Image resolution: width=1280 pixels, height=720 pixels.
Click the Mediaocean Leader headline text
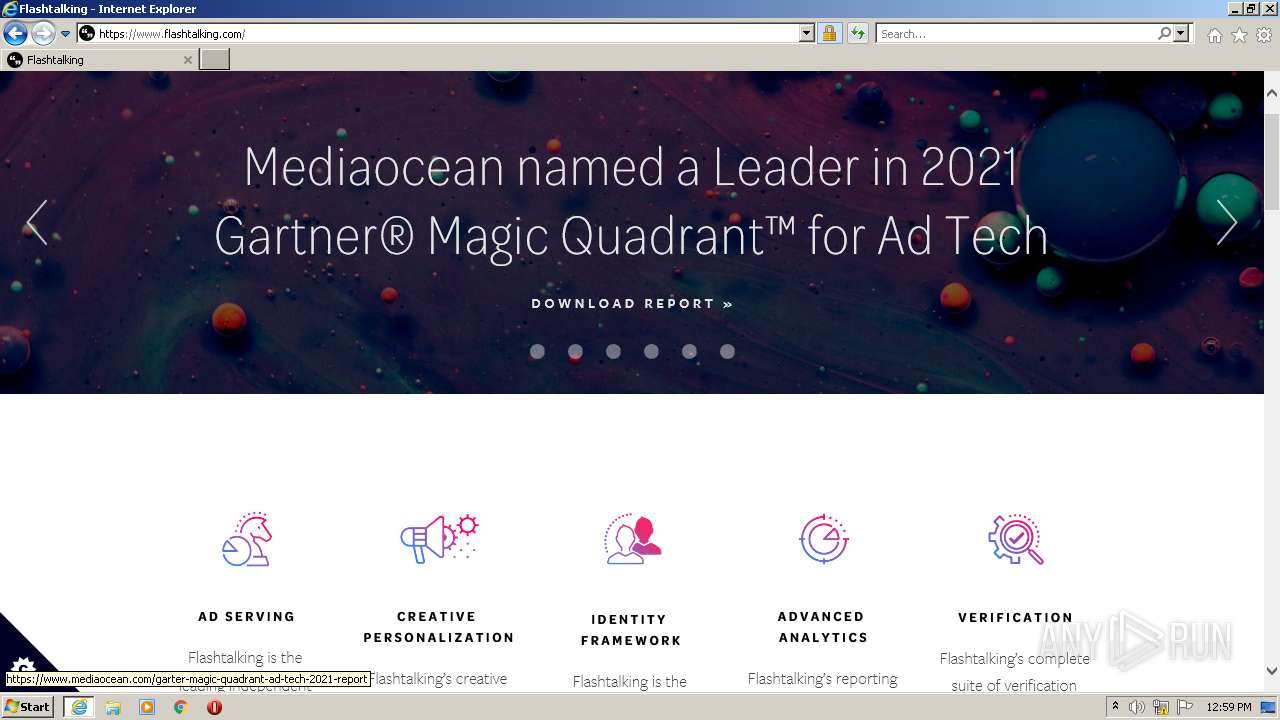coord(631,201)
